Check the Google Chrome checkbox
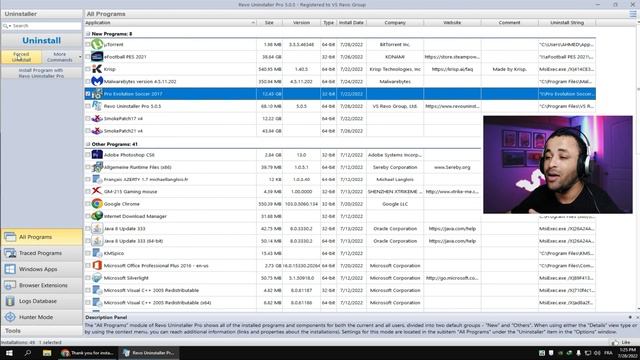 click(x=88, y=204)
